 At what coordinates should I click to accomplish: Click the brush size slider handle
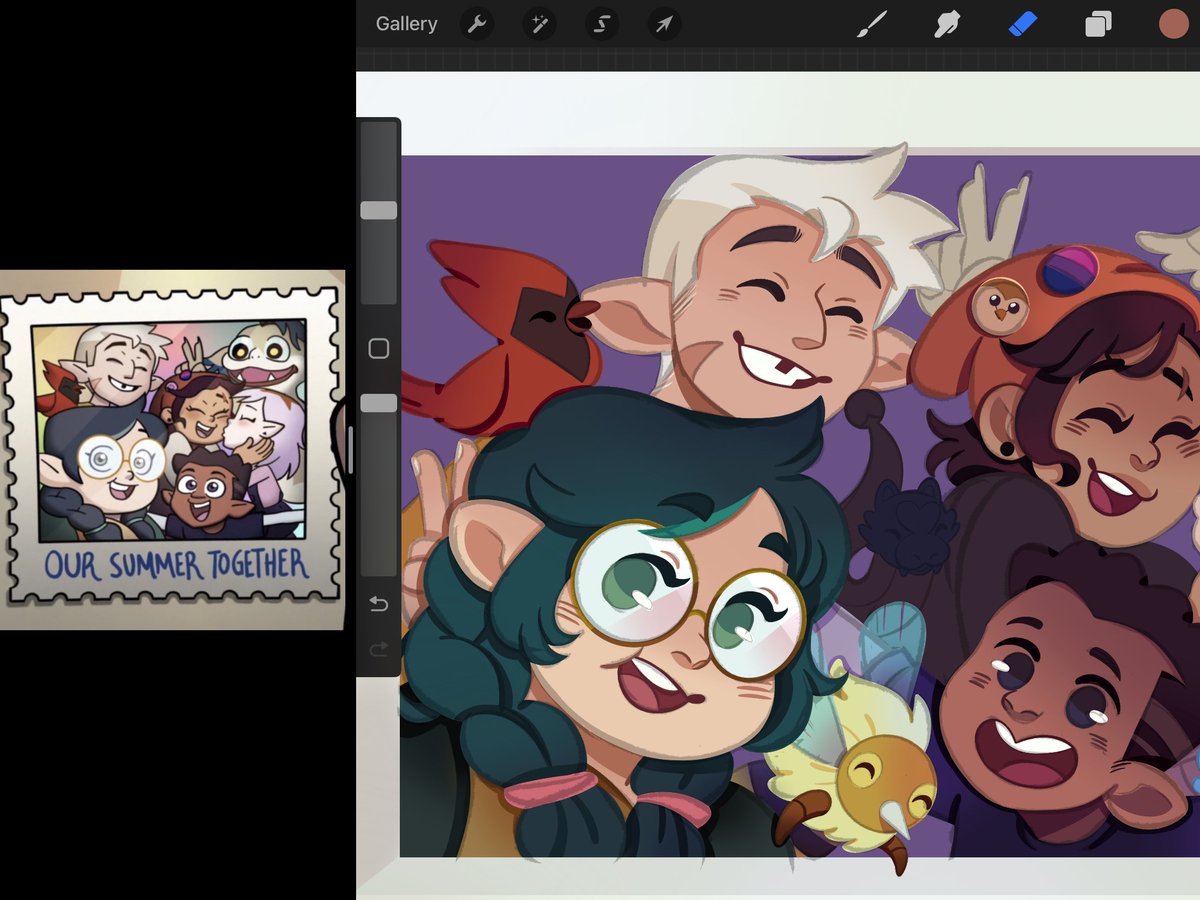click(379, 210)
